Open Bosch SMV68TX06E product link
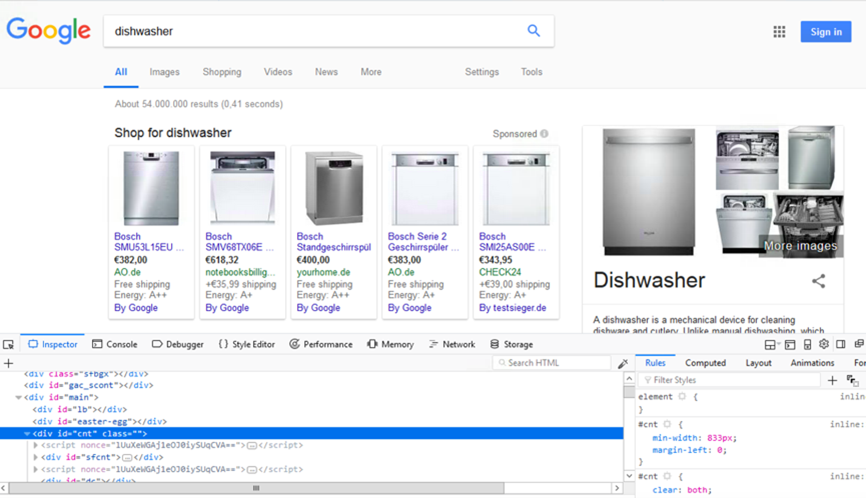 [240, 242]
